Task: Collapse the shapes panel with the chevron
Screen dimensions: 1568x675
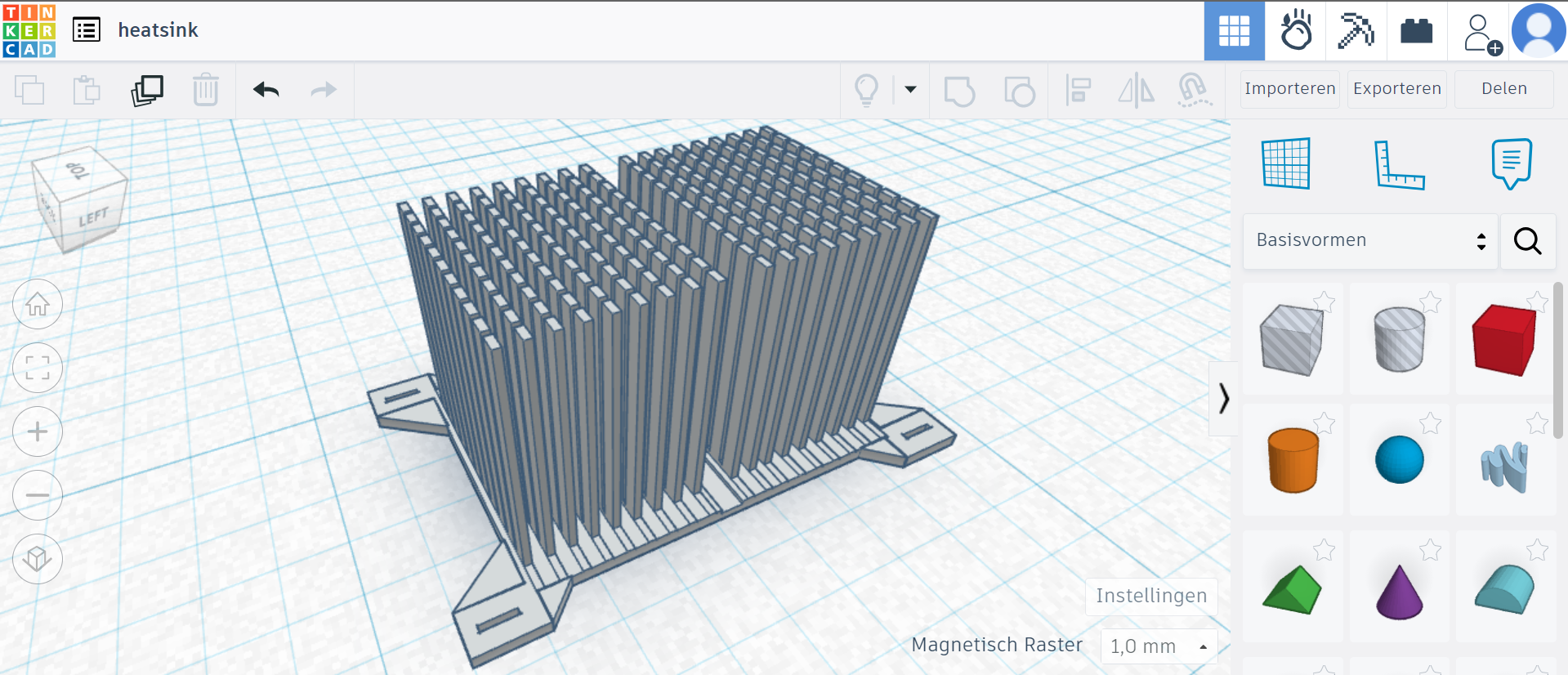Action: click(1223, 399)
